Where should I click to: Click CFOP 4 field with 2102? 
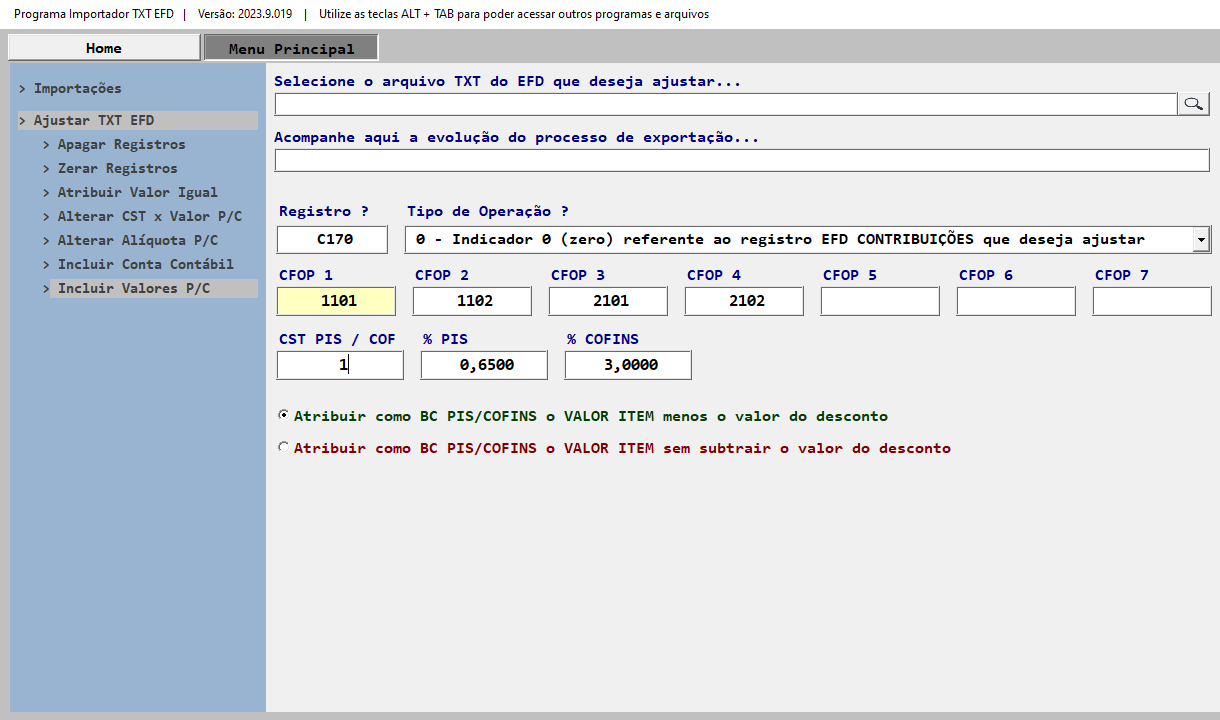point(744,301)
